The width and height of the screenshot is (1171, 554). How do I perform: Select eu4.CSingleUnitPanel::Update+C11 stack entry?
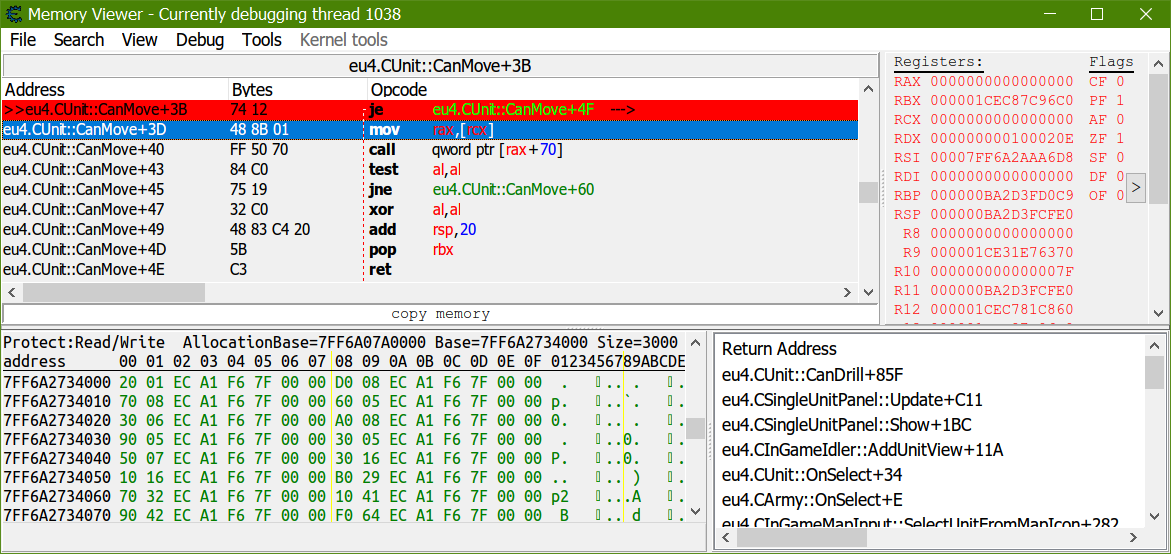point(852,399)
